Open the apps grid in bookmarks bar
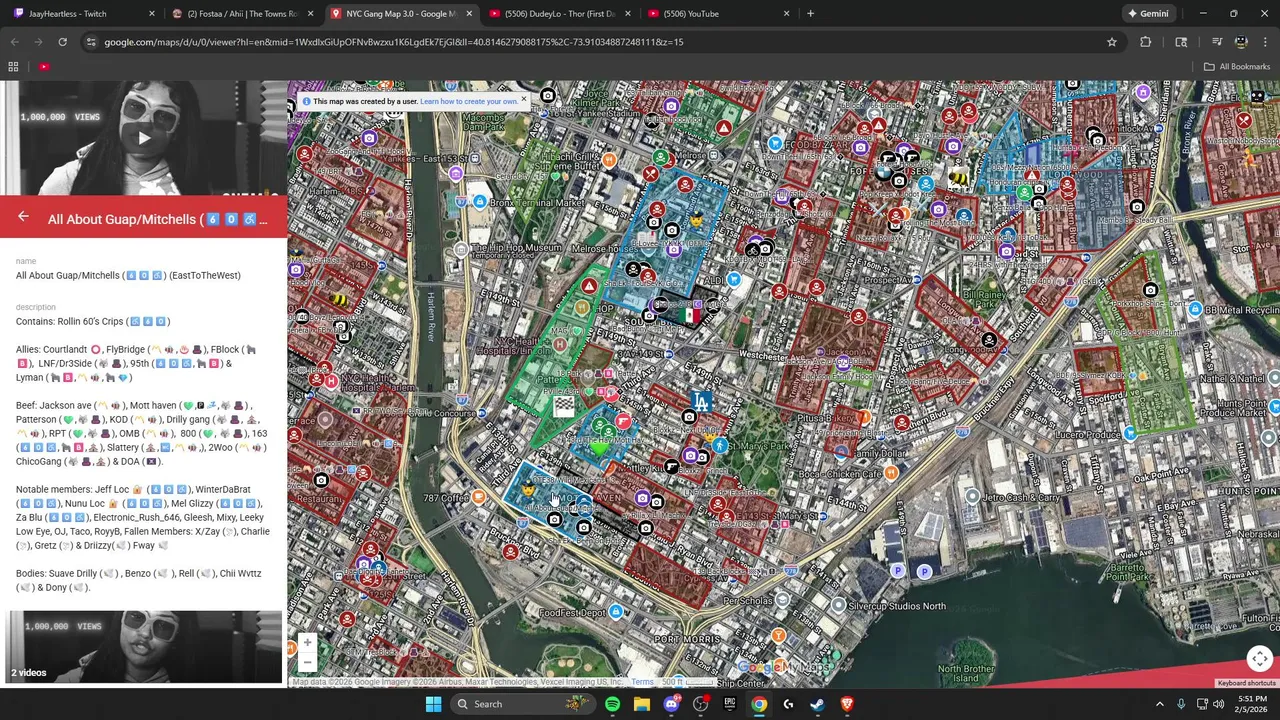The width and height of the screenshot is (1280, 720). [x=13, y=67]
